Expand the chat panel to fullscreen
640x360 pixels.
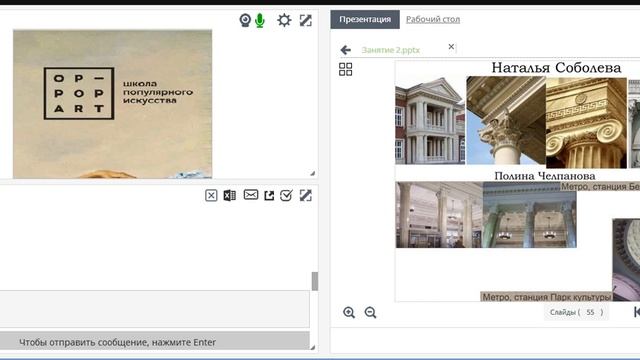click(x=306, y=196)
